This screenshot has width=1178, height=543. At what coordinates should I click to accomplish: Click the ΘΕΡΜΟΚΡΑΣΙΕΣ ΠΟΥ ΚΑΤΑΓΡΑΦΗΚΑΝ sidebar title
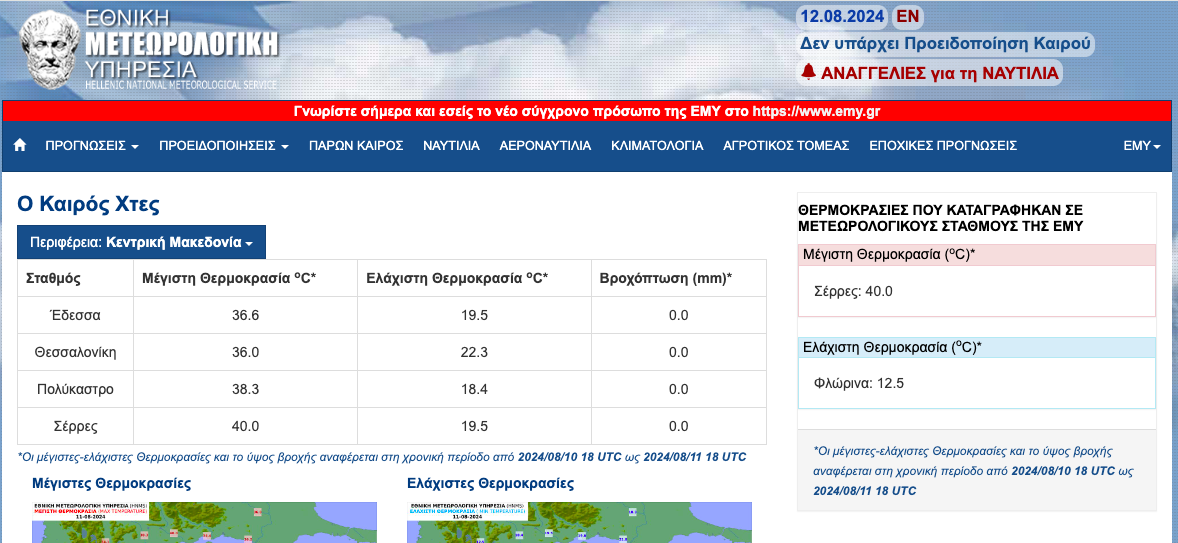click(x=941, y=219)
